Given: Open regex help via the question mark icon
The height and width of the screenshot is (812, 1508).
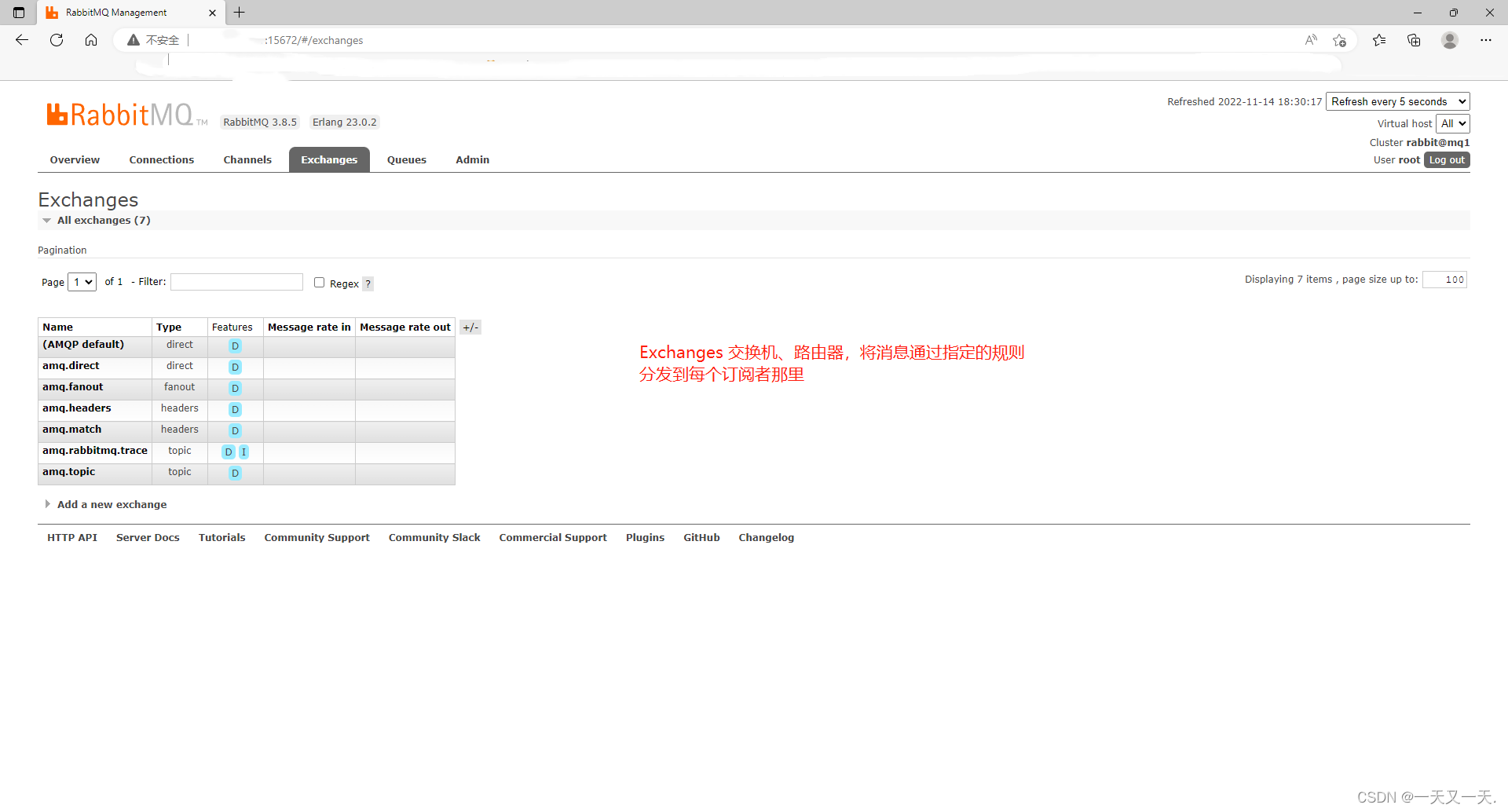Looking at the screenshot, I should point(368,283).
